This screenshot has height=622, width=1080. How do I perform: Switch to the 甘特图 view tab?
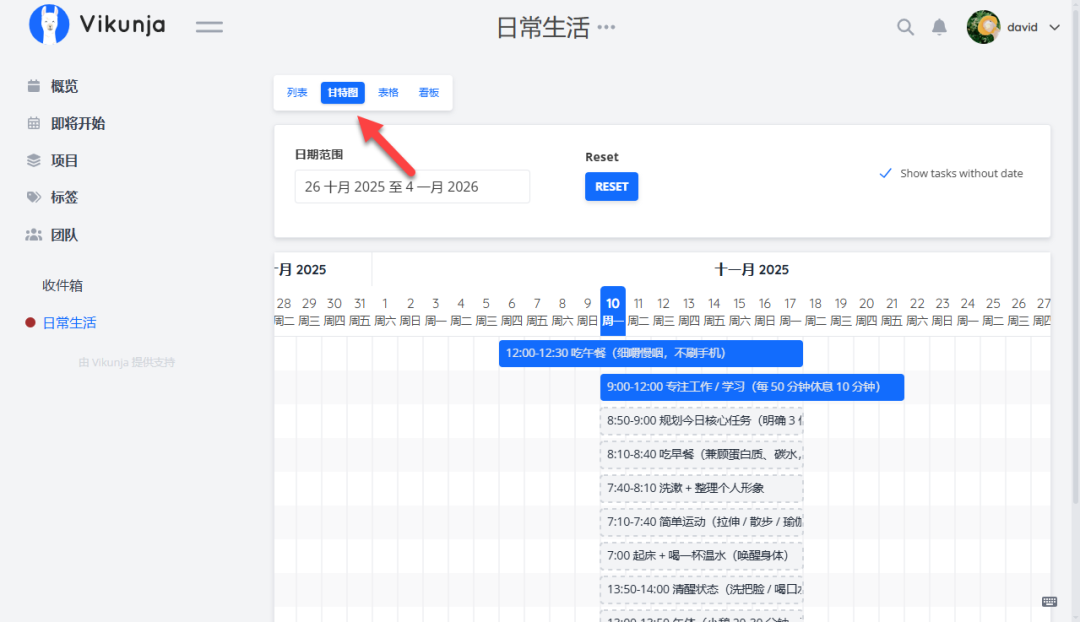click(342, 92)
